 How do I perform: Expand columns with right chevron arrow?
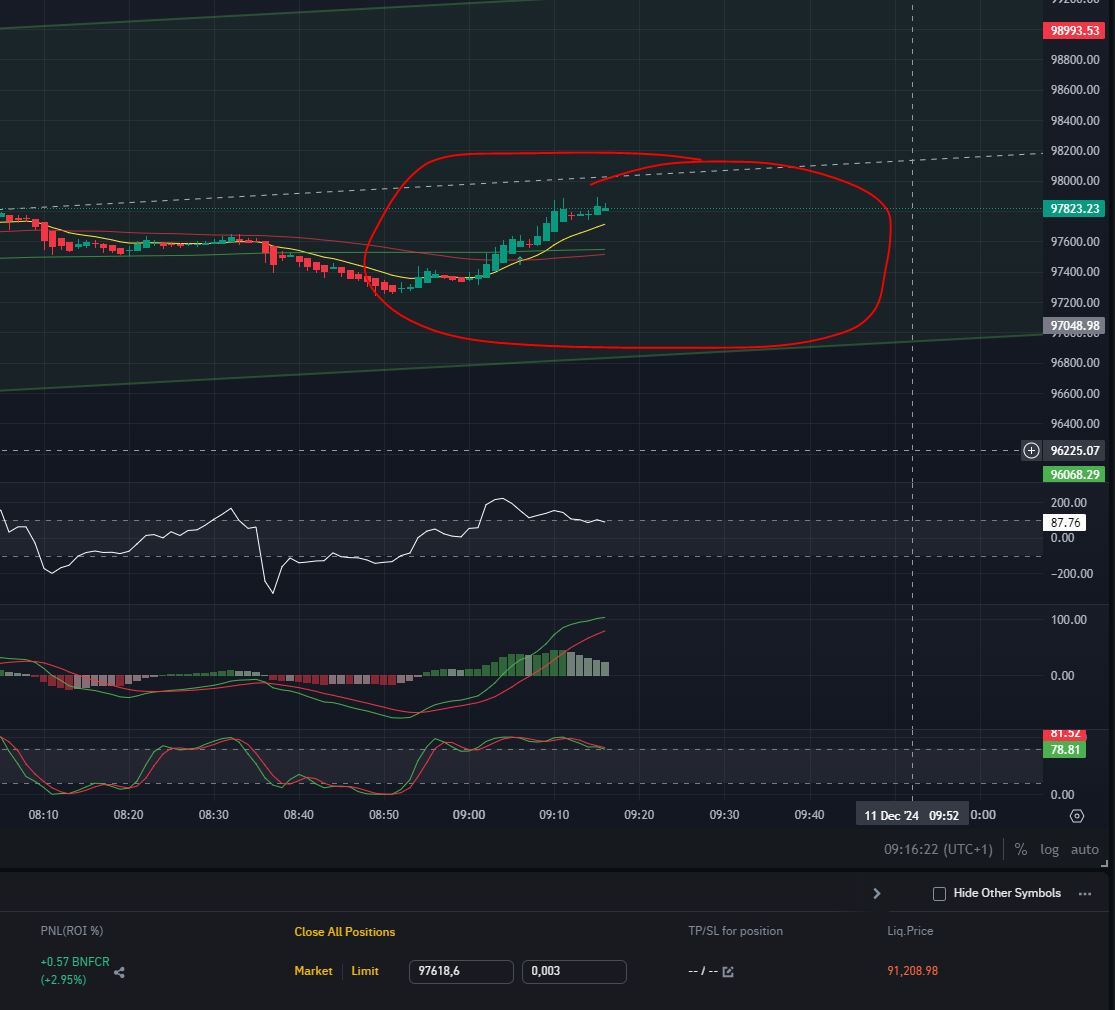[x=877, y=894]
